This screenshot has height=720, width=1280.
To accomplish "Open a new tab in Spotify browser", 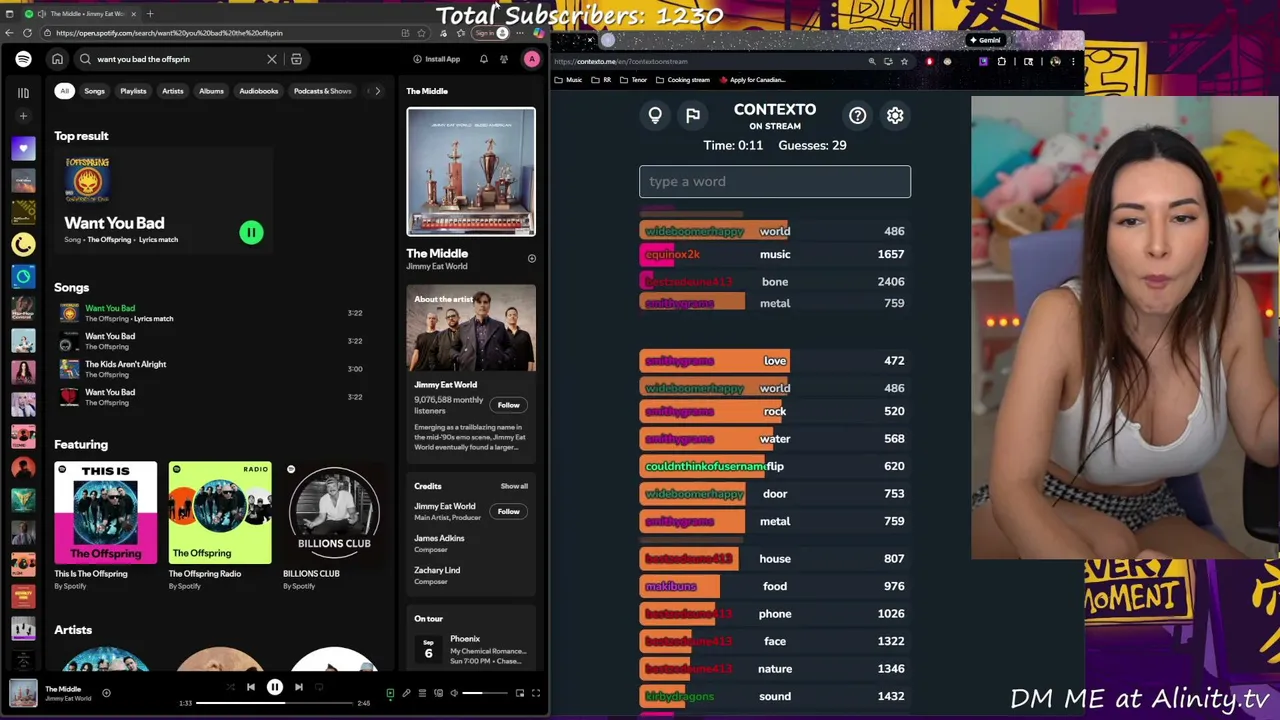I will 150,14.
